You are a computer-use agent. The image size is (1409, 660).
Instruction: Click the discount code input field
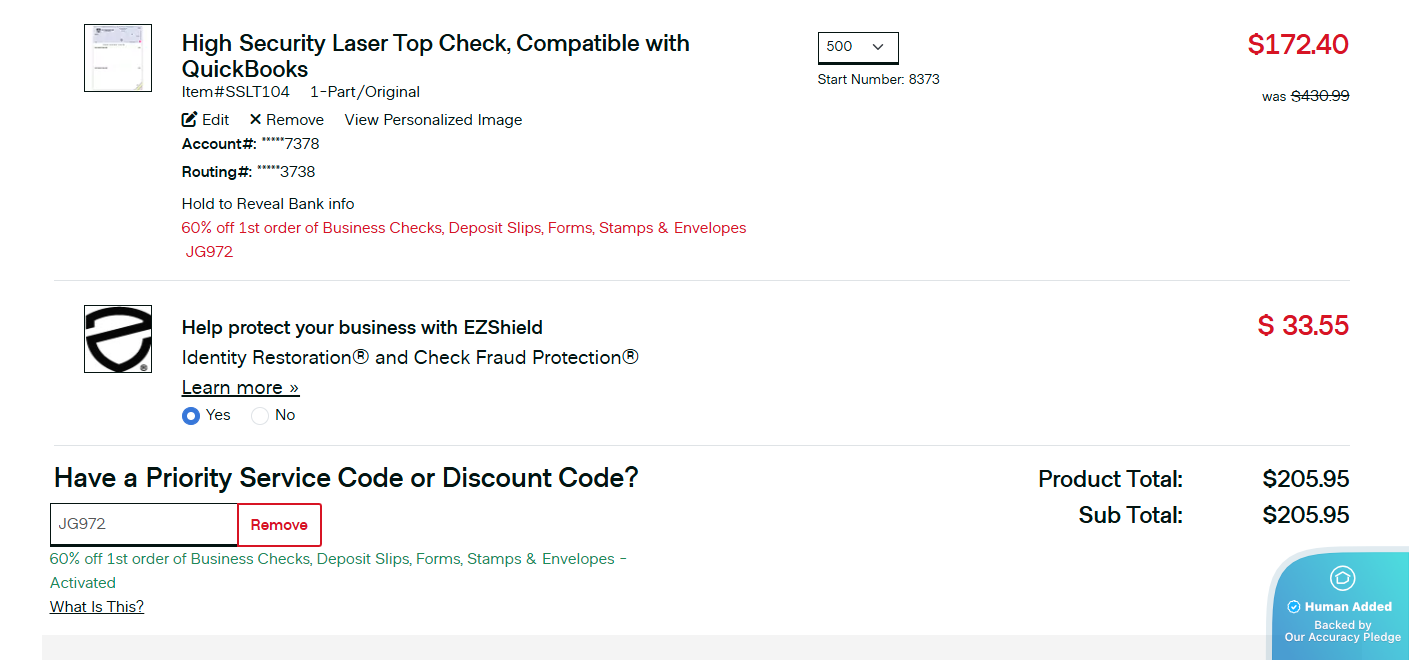click(144, 524)
